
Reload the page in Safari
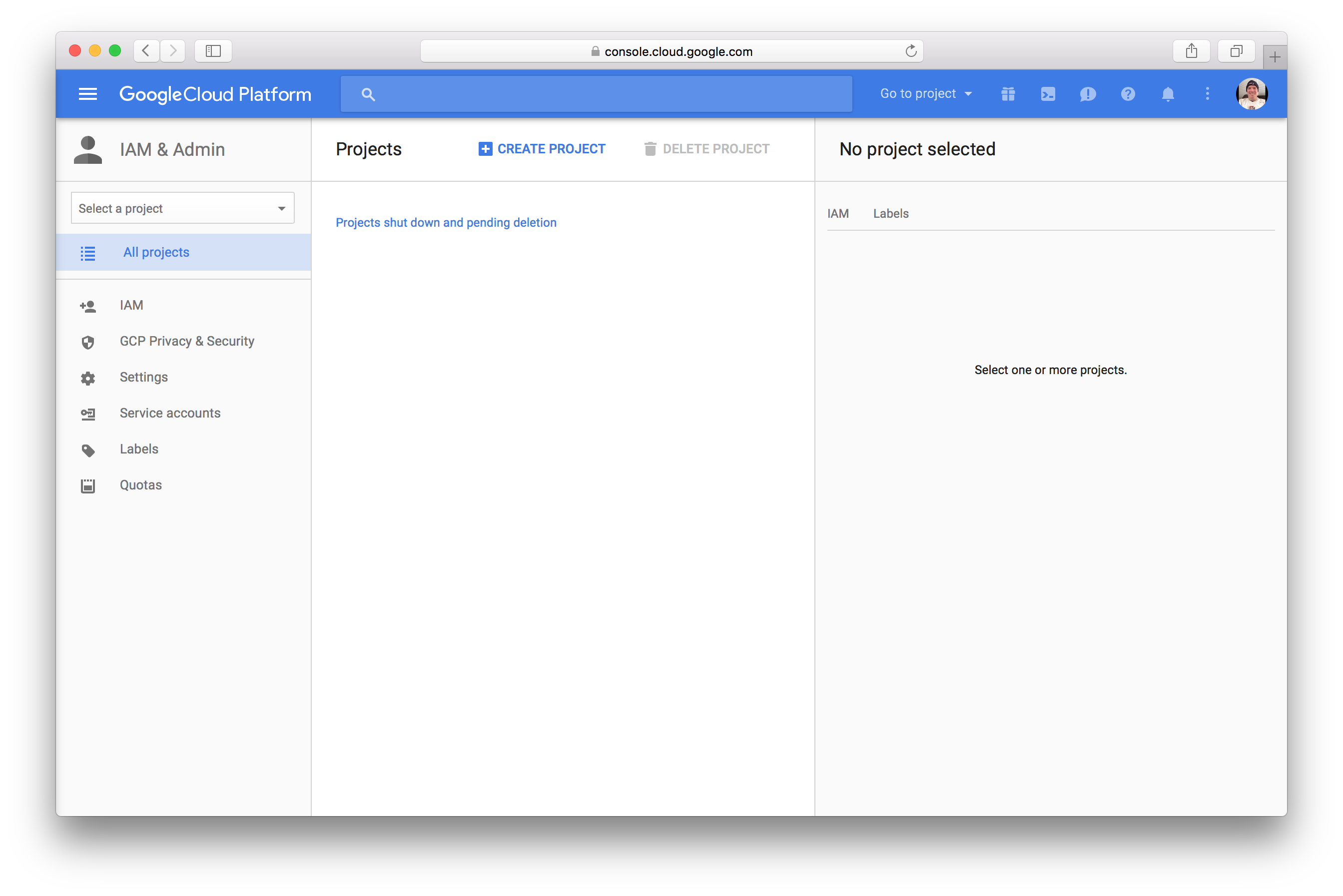(x=910, y=51)
